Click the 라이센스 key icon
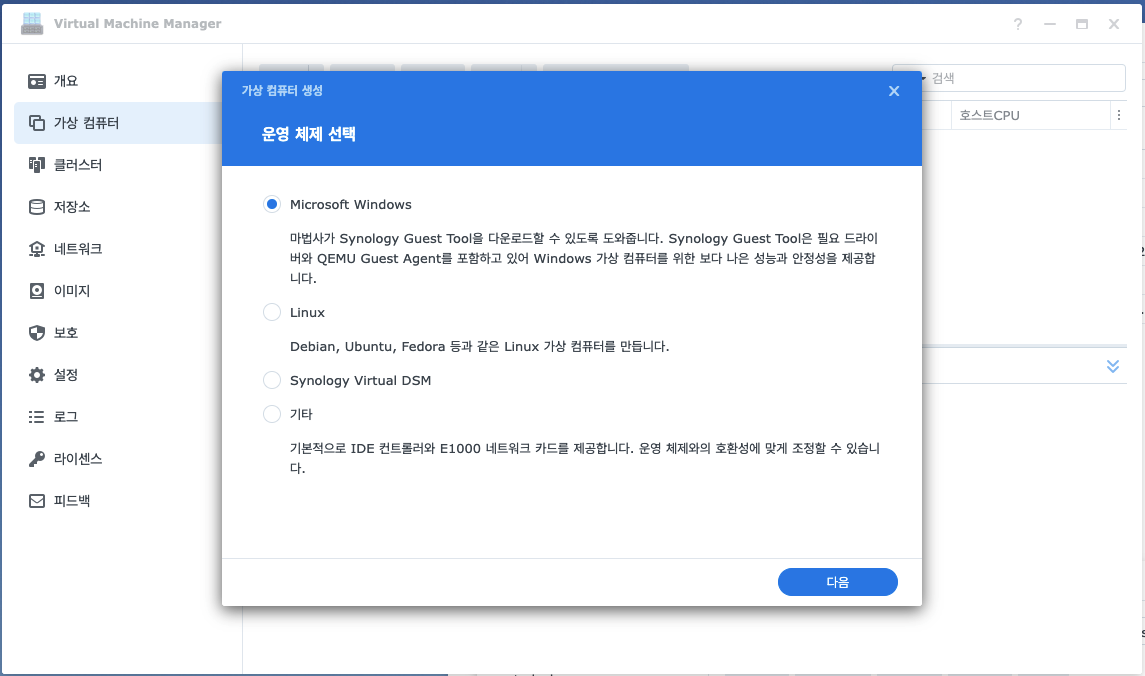 pos(37,458)
